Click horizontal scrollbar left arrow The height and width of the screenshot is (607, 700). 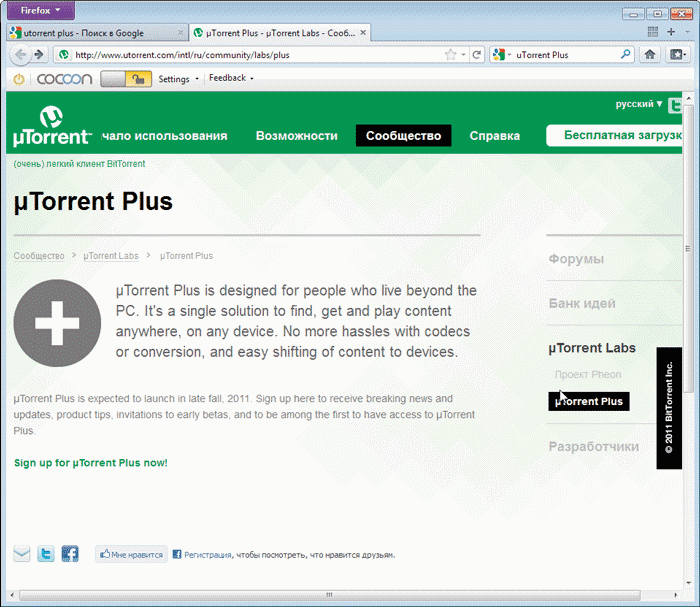12,595
